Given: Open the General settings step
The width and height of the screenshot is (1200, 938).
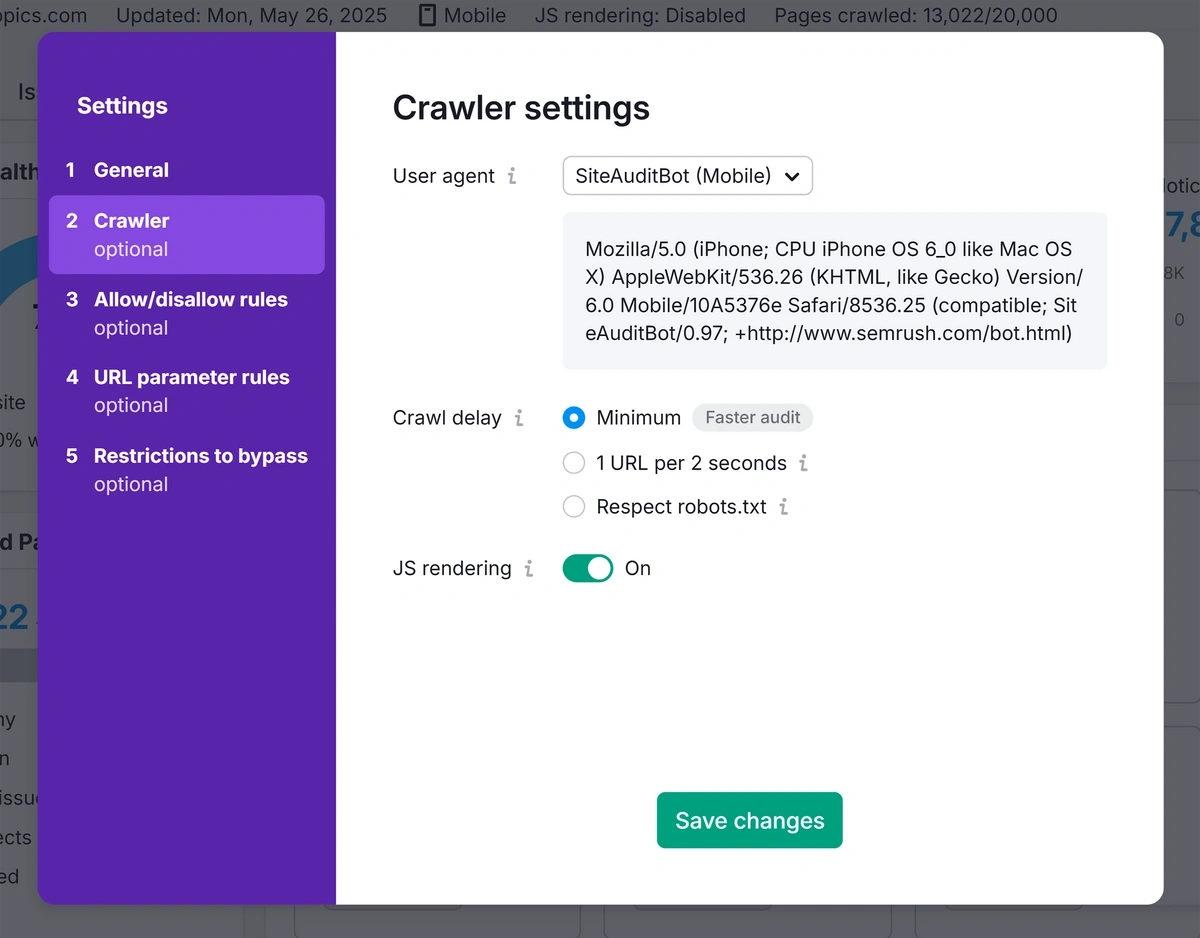Looking at the screenshot, I should (187, 170).
